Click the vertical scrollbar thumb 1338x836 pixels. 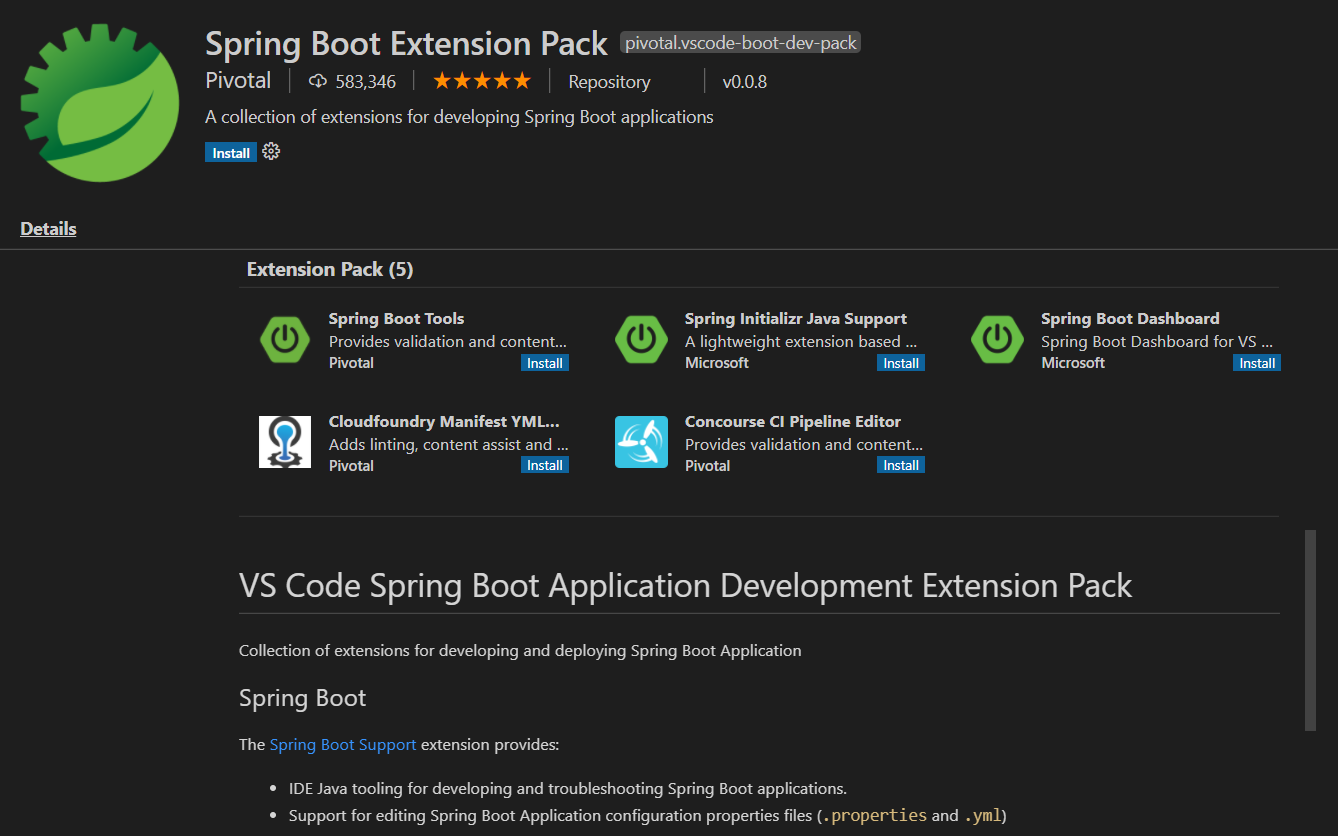coord(1310,630)
